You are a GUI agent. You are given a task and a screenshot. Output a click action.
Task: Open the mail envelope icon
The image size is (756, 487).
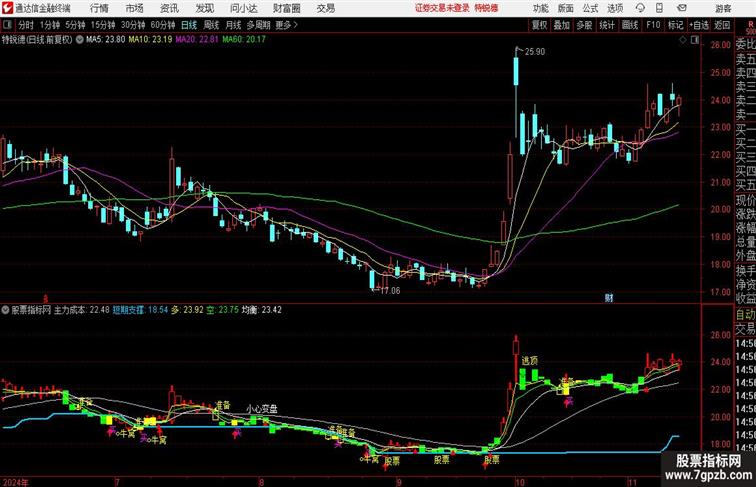[x=681, y=8]
